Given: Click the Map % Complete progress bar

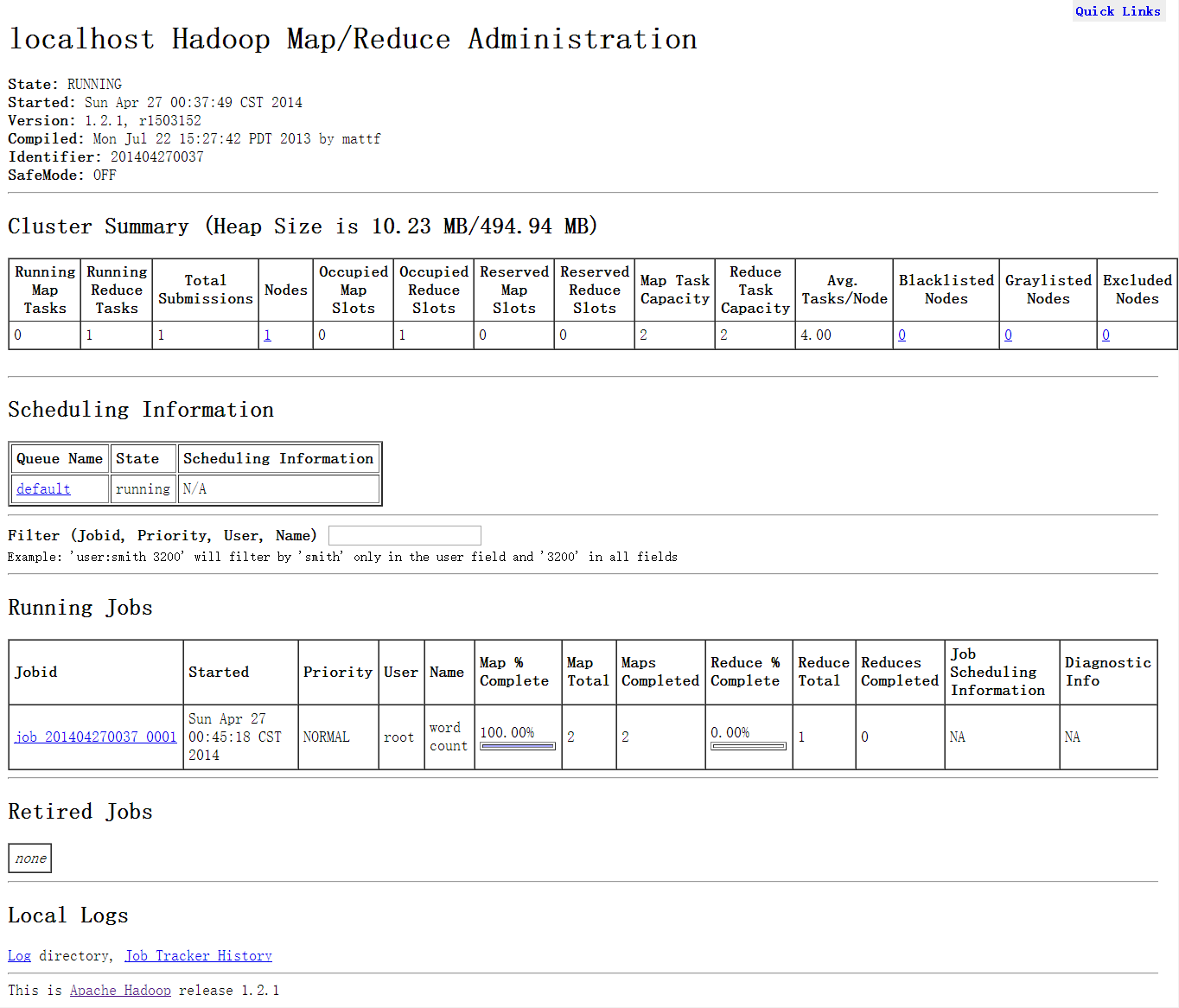Looking at the screenshot, I should point(517,746).
